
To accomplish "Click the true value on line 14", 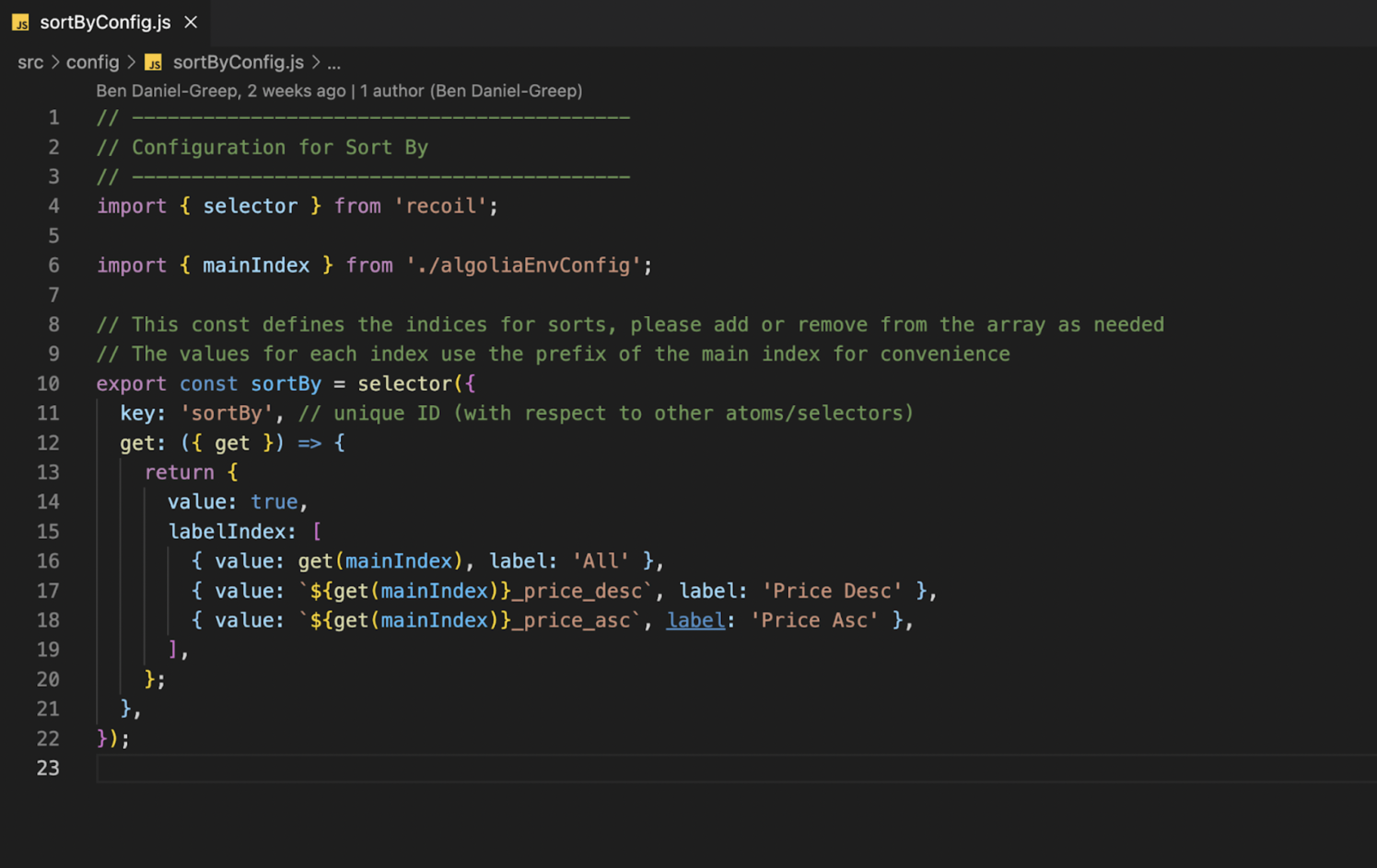I will 274,502.
